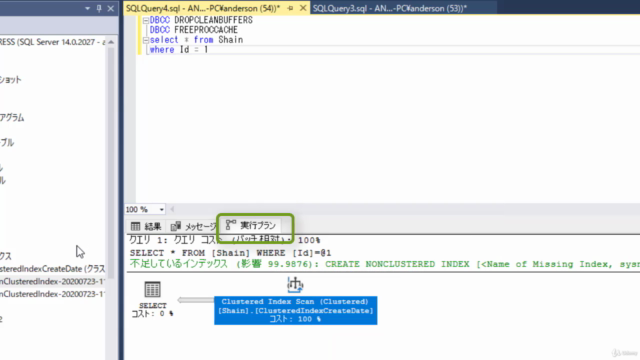Close the SQLQuery4.sql tab
This screenshot has height=360, width=640.
coord(303,8)
